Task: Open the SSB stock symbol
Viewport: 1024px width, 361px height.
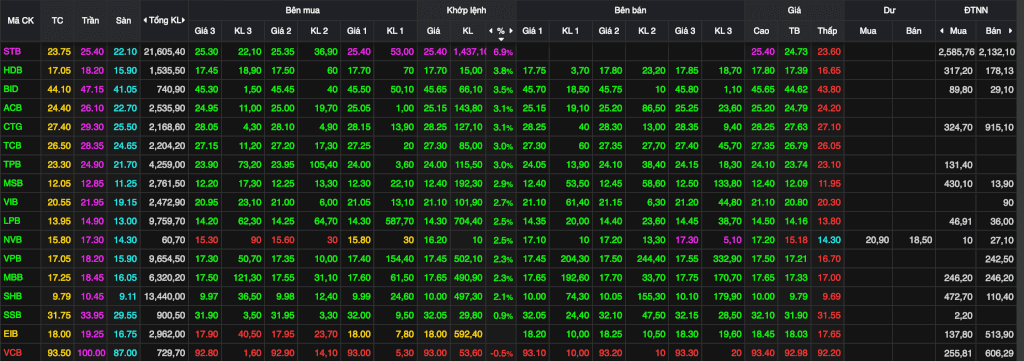Action: (12, 316)
